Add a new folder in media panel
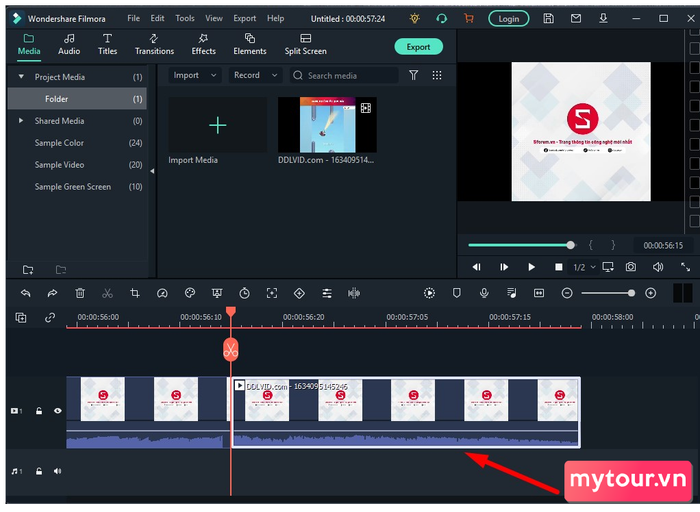700x512 pixels. point(28,270)
